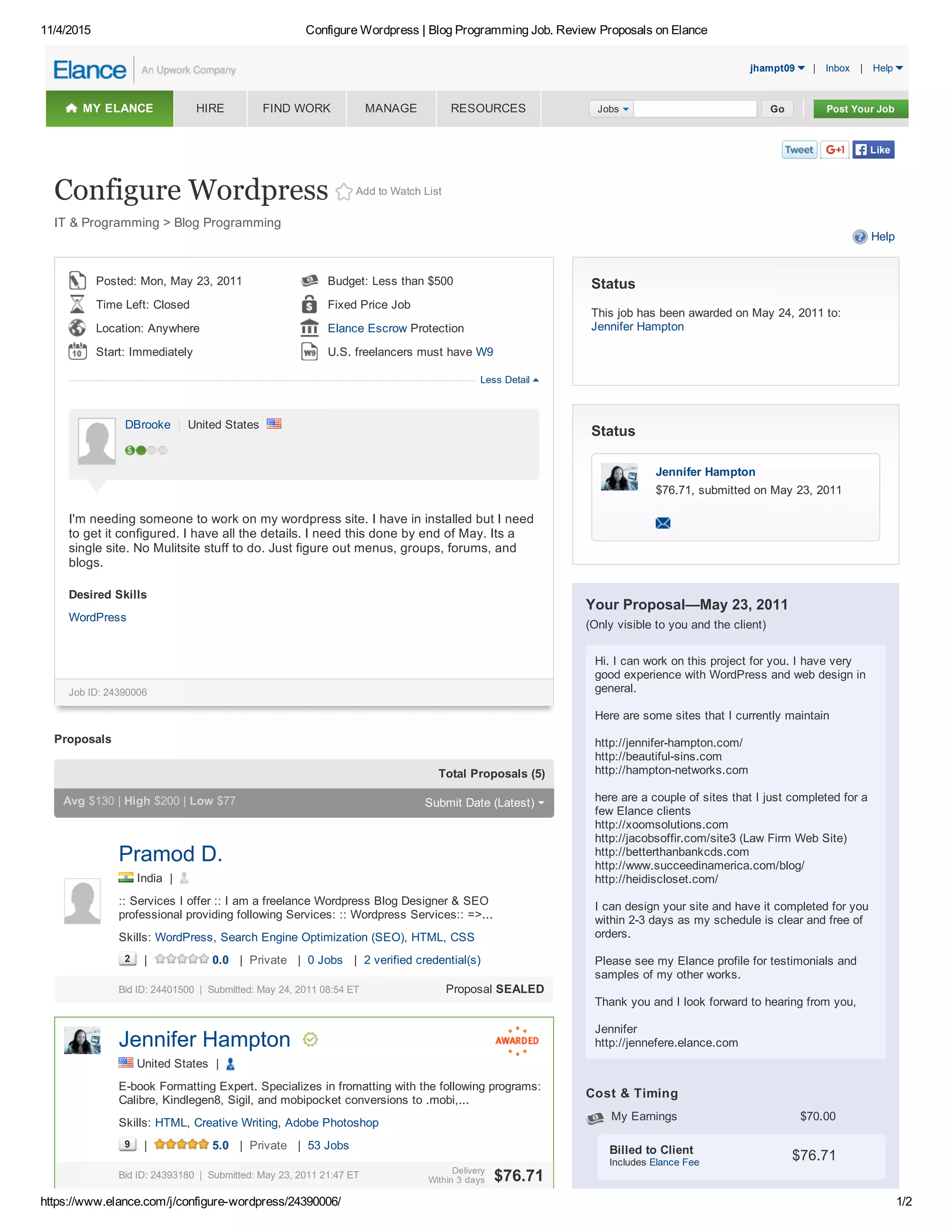952x1232 pixels.
Task: Click the blue Help question mark icon
Action: tap(859, 237)
